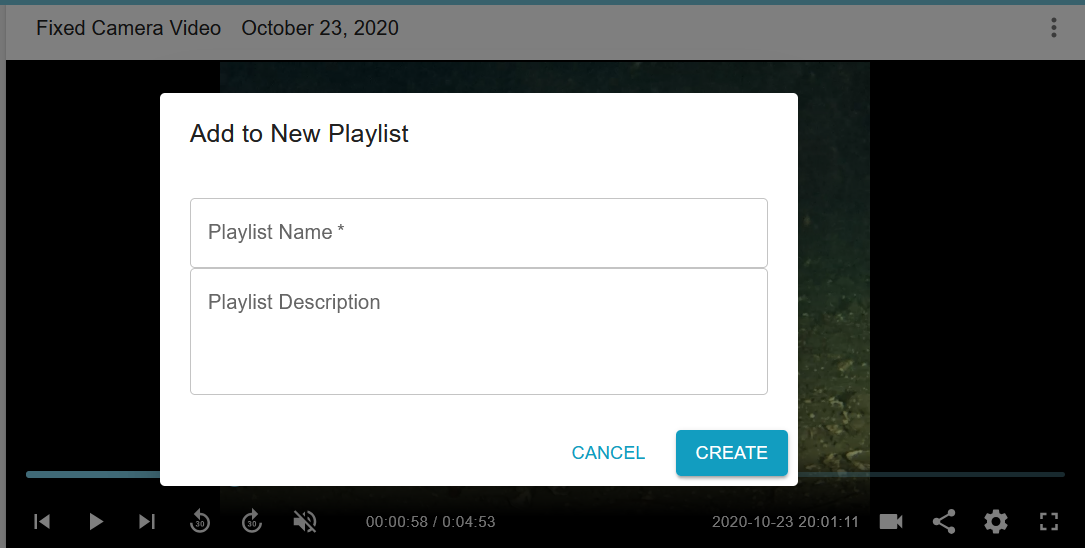Toggle fullscreen mode

(x=1049, y=522)
